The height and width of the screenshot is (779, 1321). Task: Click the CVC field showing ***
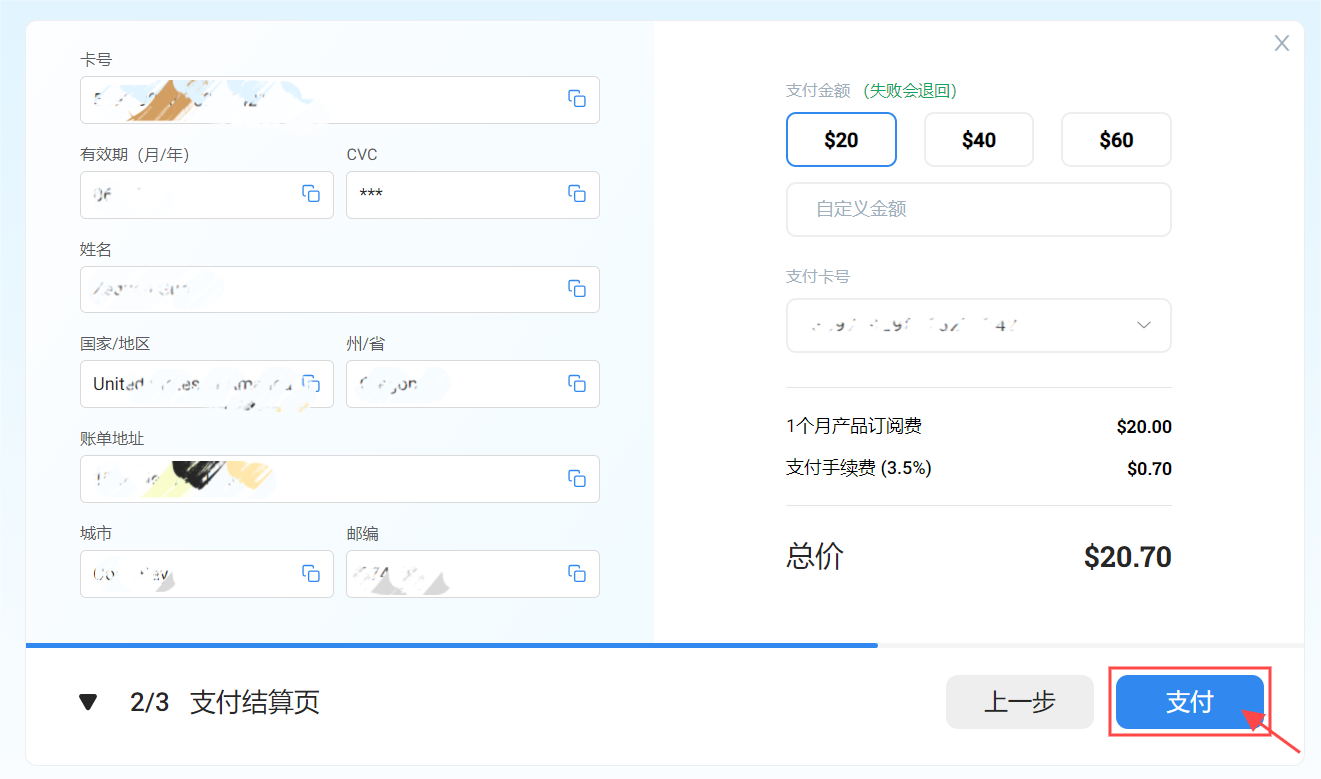473,194
